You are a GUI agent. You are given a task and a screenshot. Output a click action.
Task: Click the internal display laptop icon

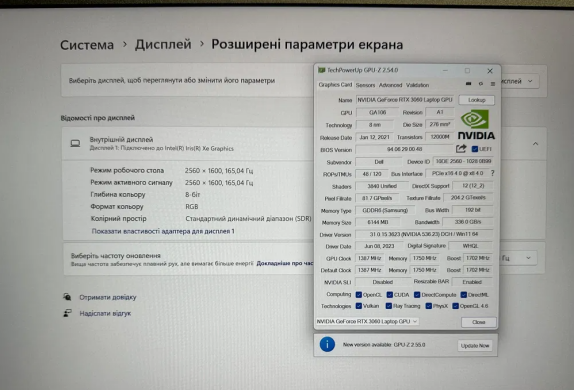(75, 143)
